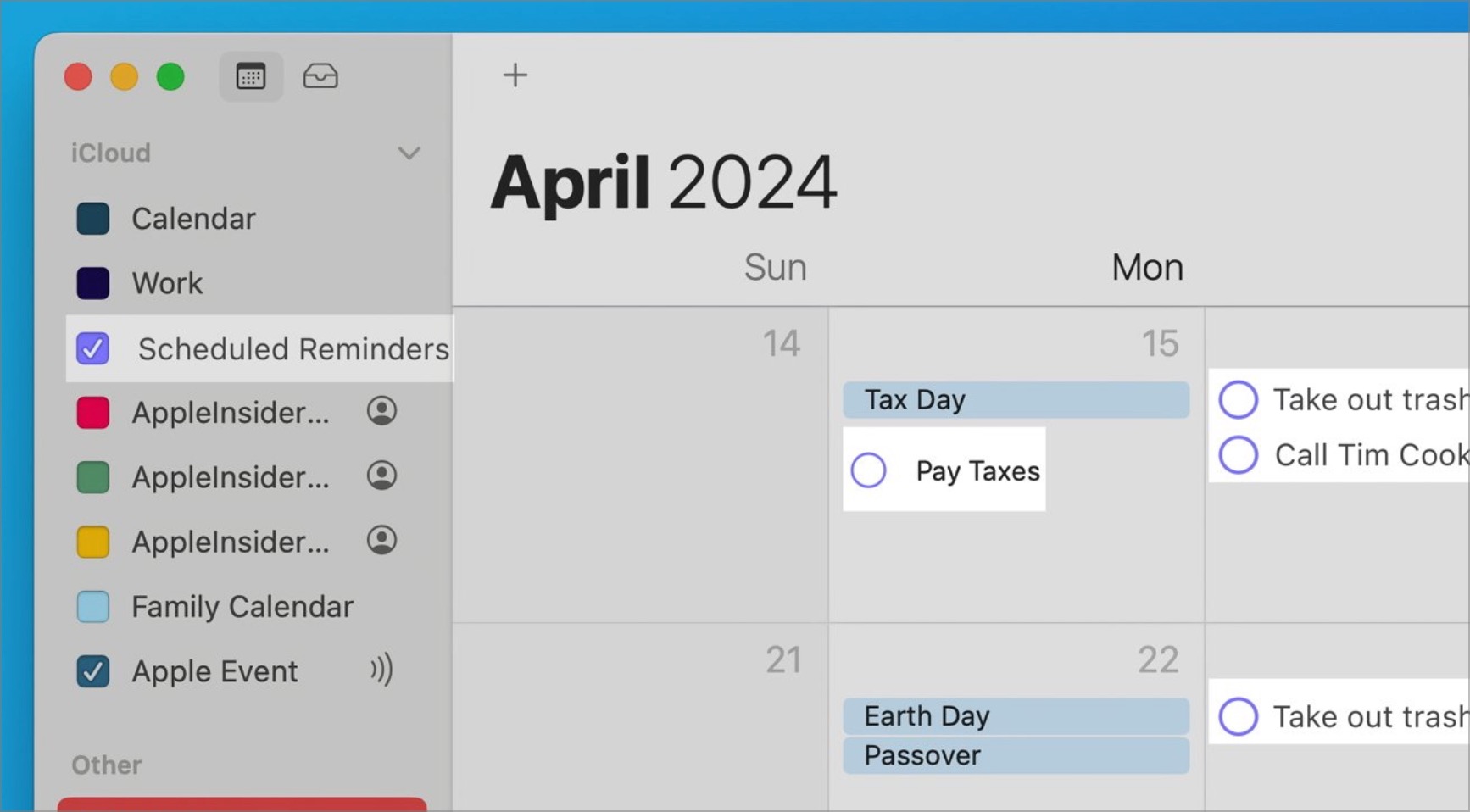Collapse the iCloud section chevron
Image resolution: width=1470 pixels, height=812 pixels.
tap(409, 153)
